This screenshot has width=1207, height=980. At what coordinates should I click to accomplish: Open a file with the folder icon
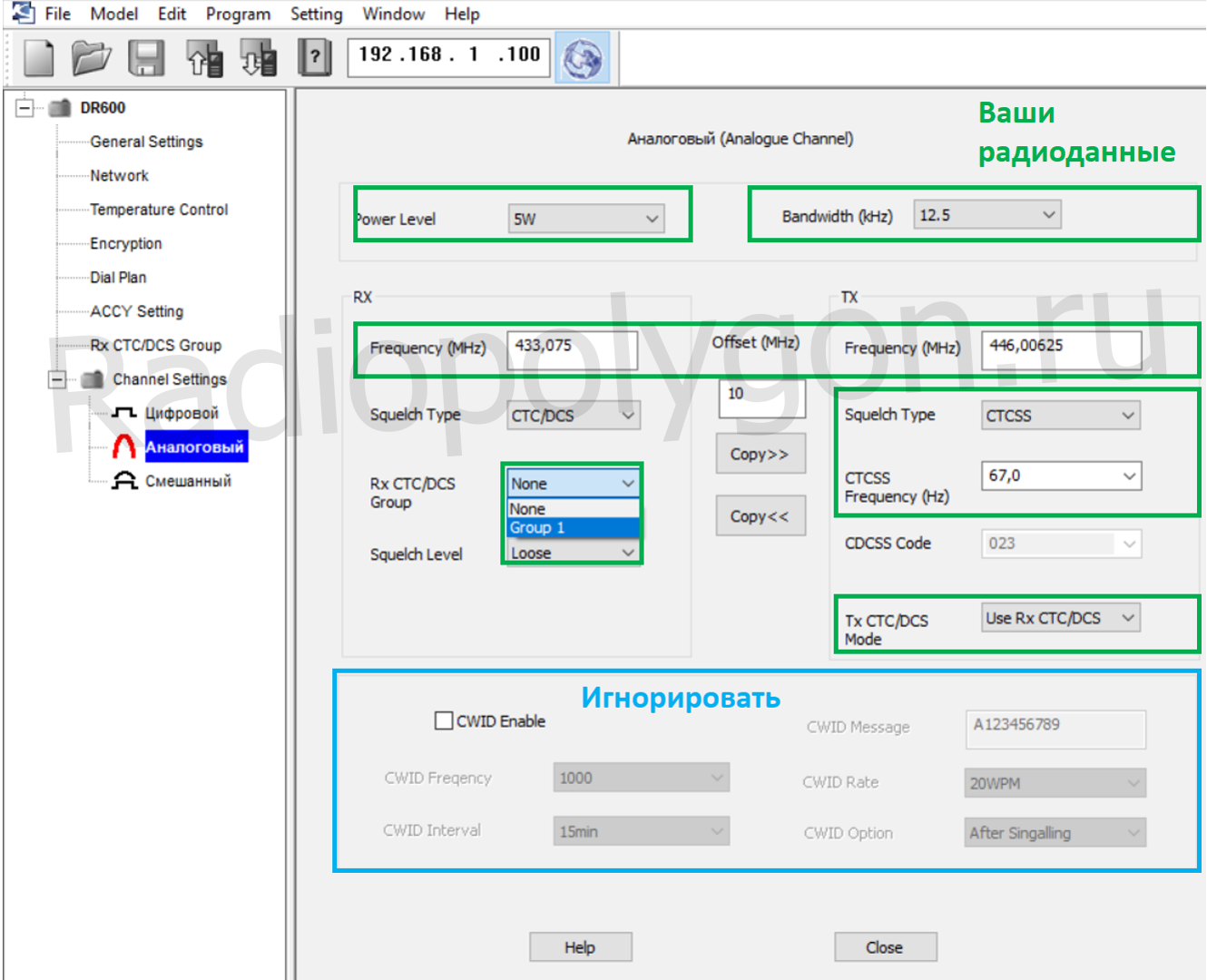click(x=91, y=59)
